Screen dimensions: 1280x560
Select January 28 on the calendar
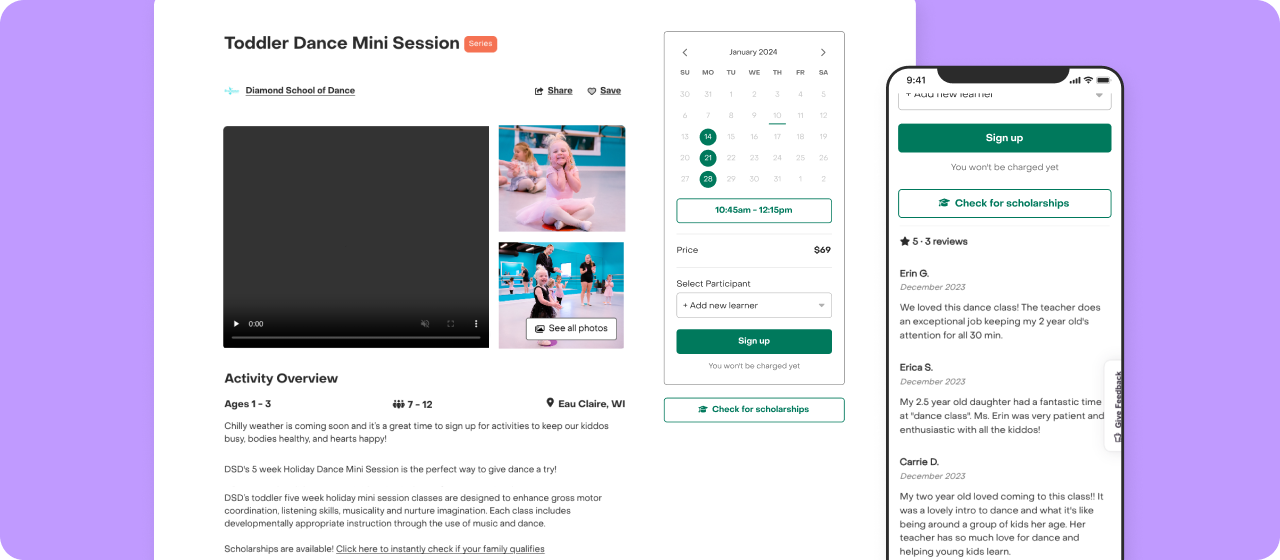[x=708, y=179]
